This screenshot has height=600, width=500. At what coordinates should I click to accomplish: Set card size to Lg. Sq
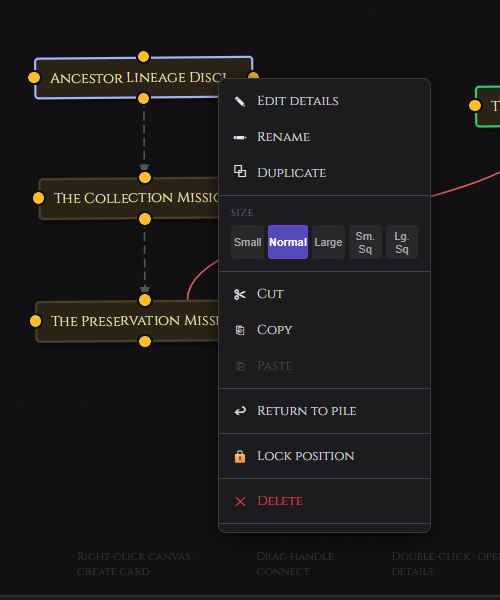pos(402,242)
